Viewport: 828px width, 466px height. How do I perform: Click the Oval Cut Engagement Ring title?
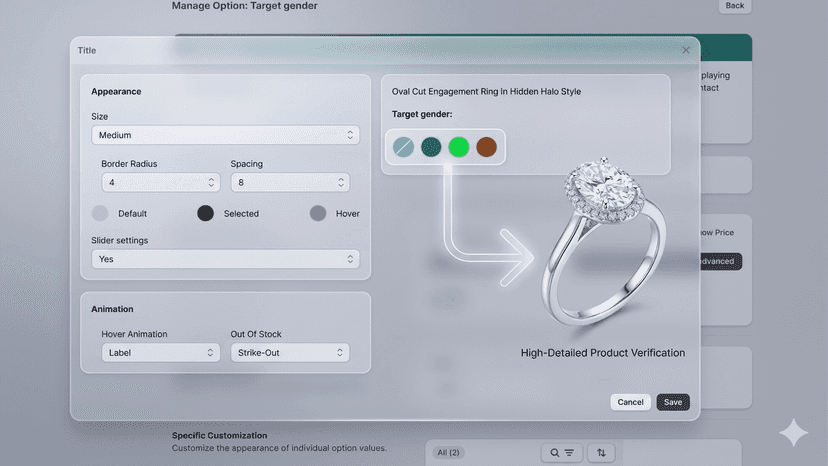point(486,91)
